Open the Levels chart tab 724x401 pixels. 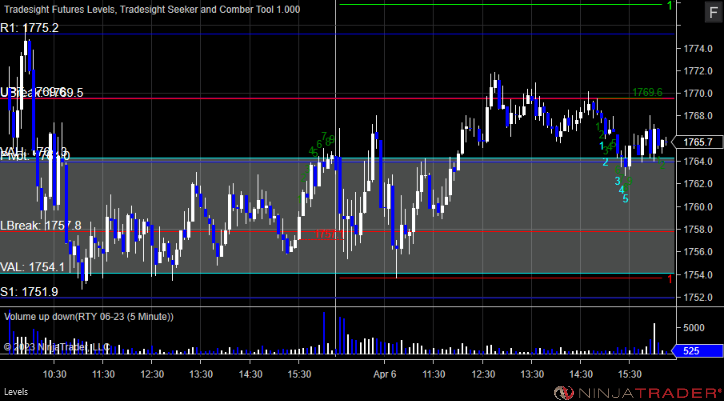[x=16, y=392]
